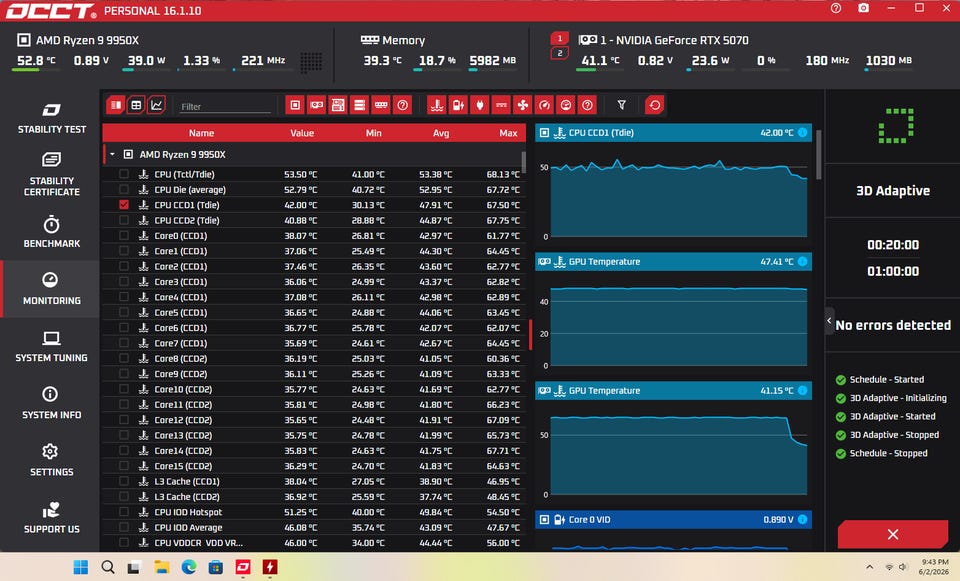Check the Core0 (CCD1) checkbox
The width and height of the screenshot is (960, 581).
point(124,236)
